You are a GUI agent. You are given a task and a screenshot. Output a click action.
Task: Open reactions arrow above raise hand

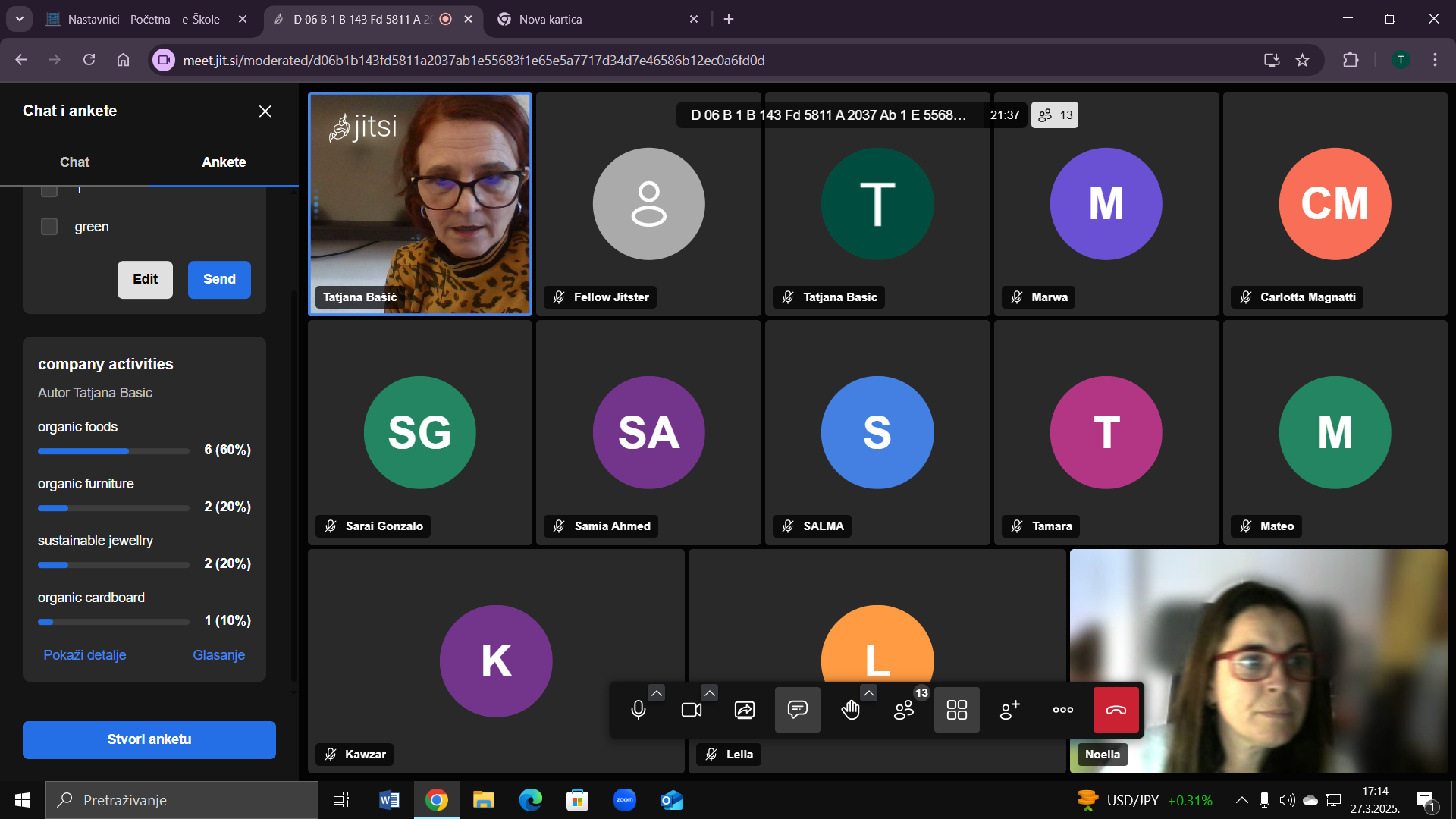(x=869, y=692)
